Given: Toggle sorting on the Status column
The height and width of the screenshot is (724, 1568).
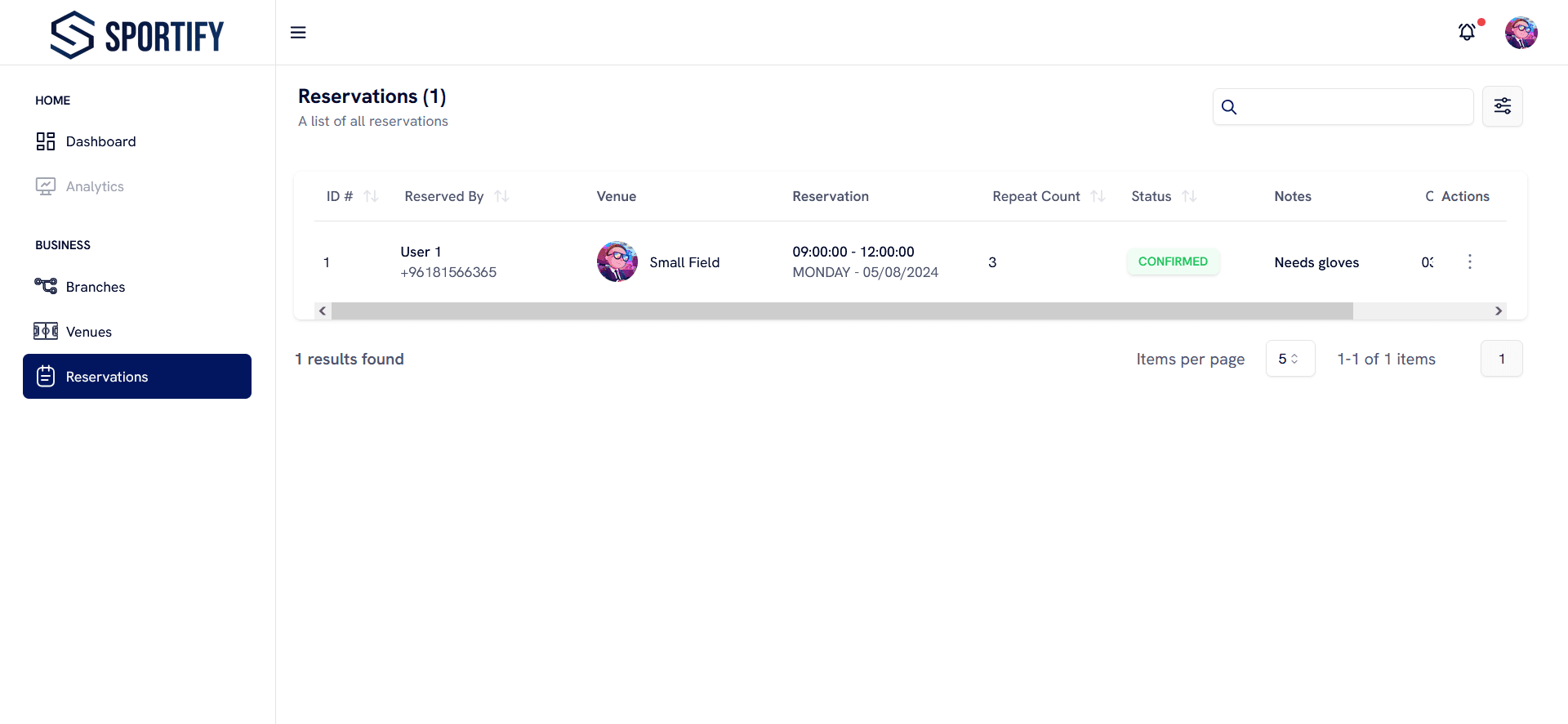Looking at the screenshot, I should 1189,196.
